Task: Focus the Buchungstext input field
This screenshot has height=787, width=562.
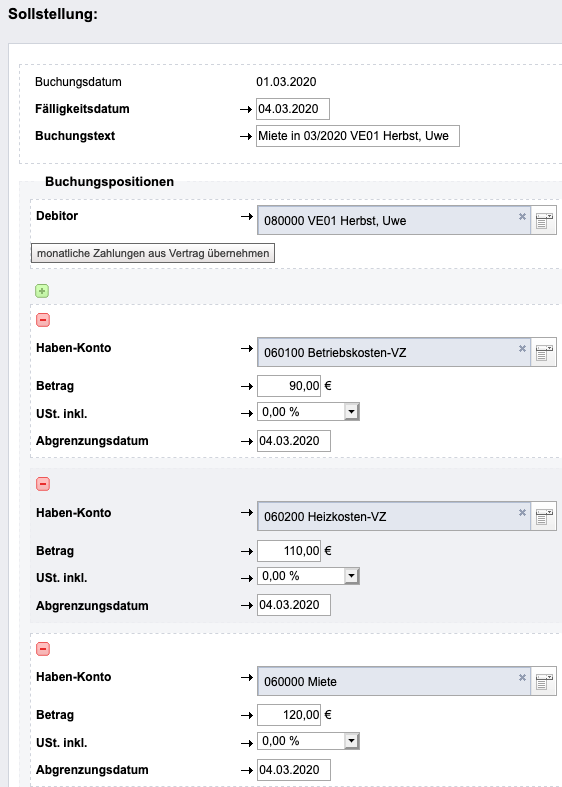Action: [358, 136]
